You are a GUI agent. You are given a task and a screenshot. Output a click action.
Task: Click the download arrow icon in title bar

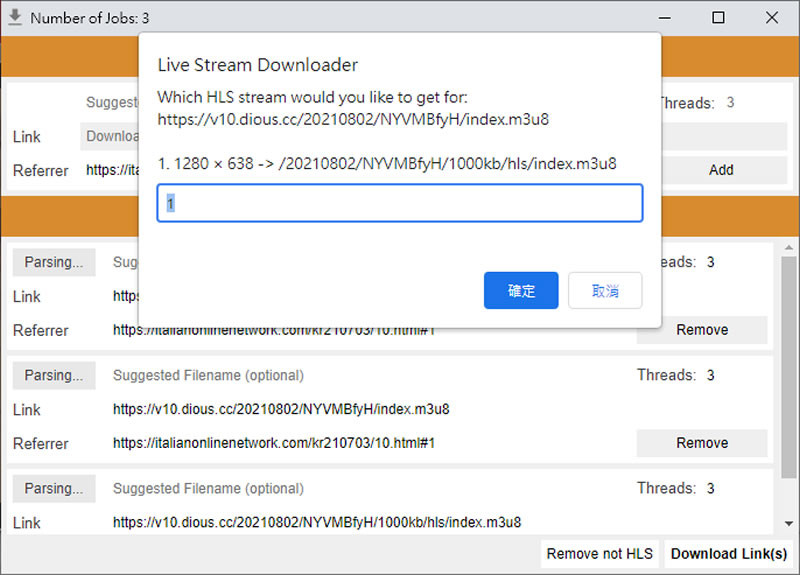click(x=15, y=18)
